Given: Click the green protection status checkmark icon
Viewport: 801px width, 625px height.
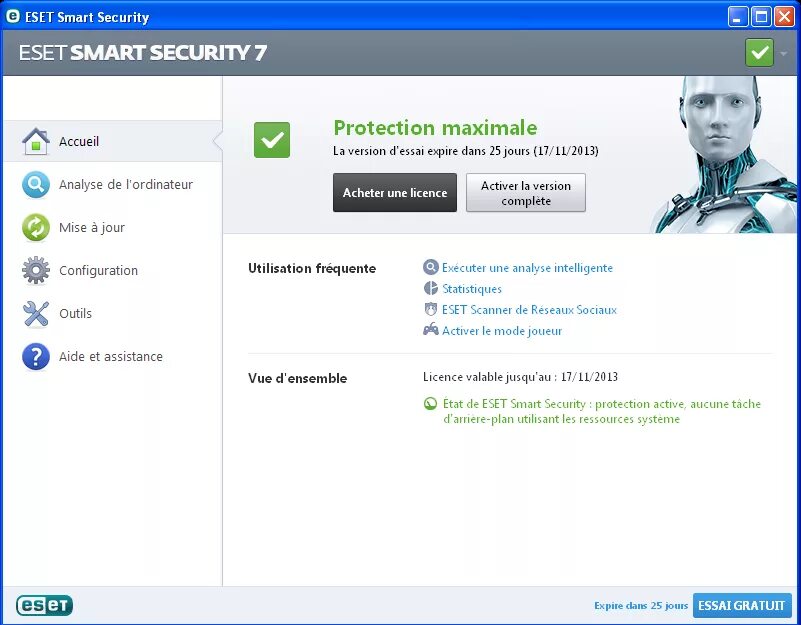Looking at the screenshot, I should coord(271,140).
